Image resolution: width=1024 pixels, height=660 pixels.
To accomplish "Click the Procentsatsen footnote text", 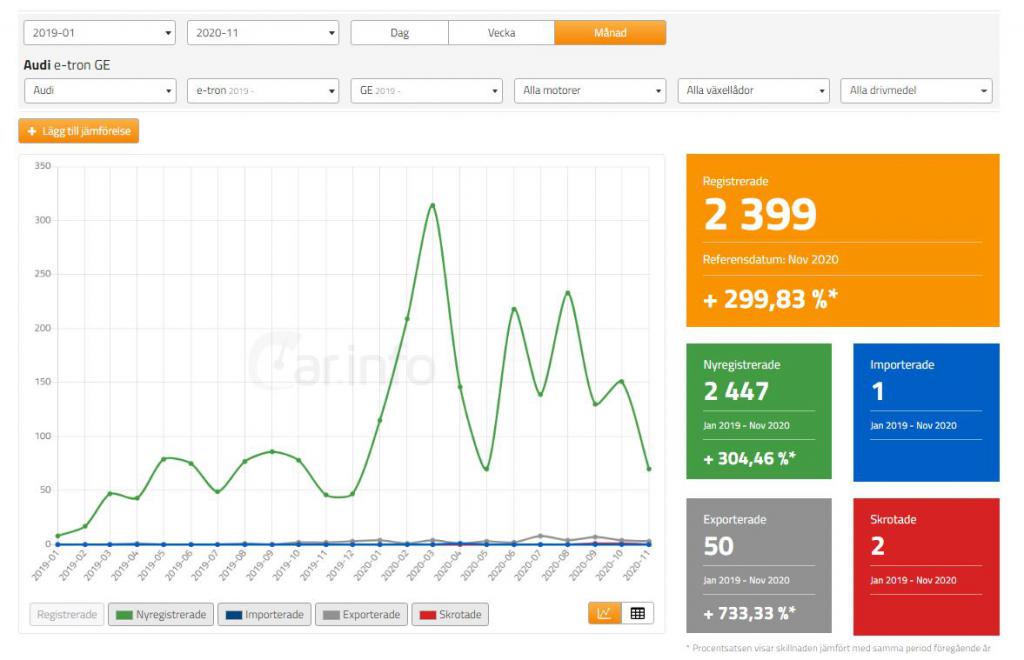I will [839, 648].
